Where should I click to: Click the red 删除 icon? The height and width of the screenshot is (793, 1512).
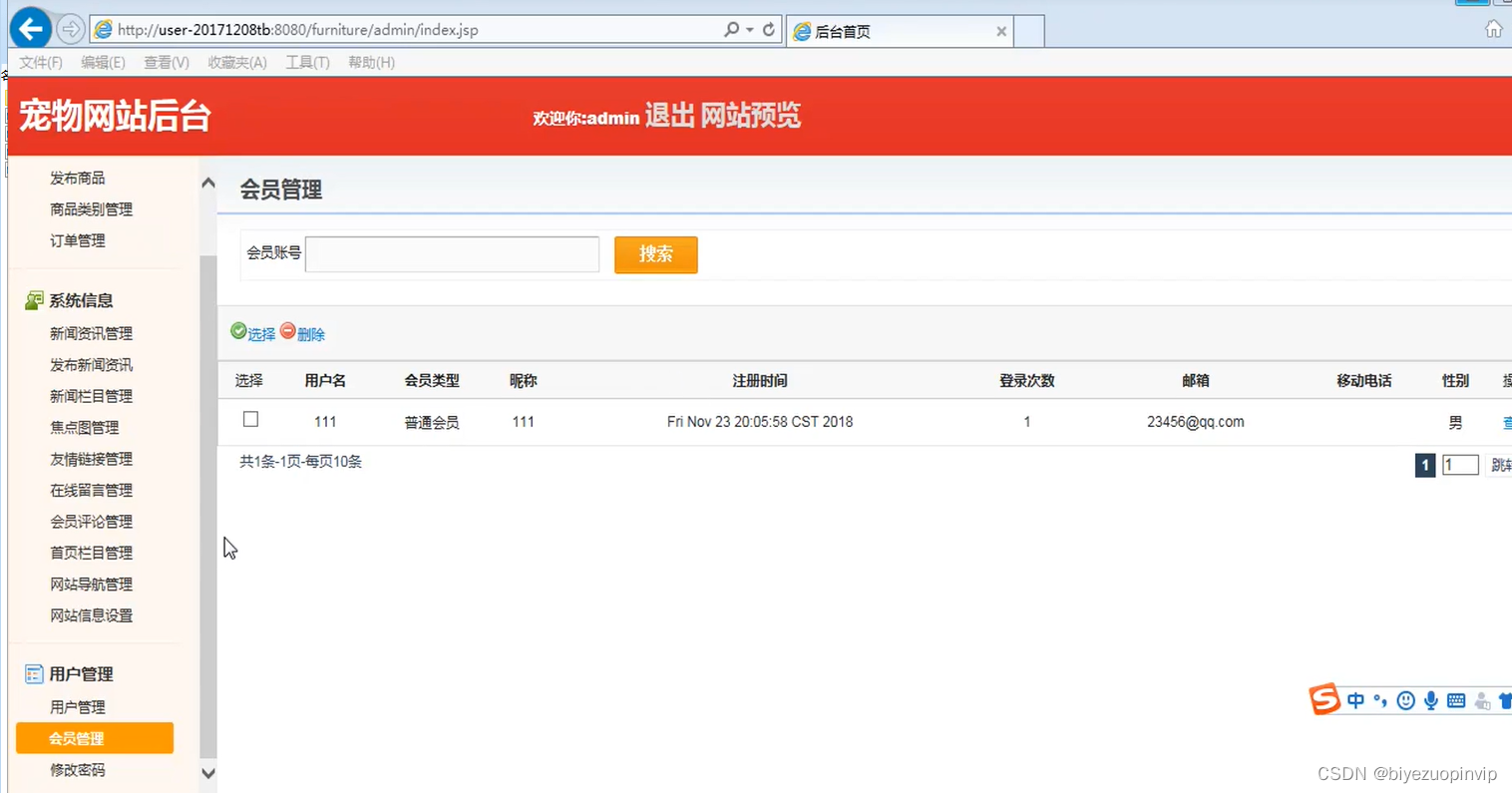287,331
